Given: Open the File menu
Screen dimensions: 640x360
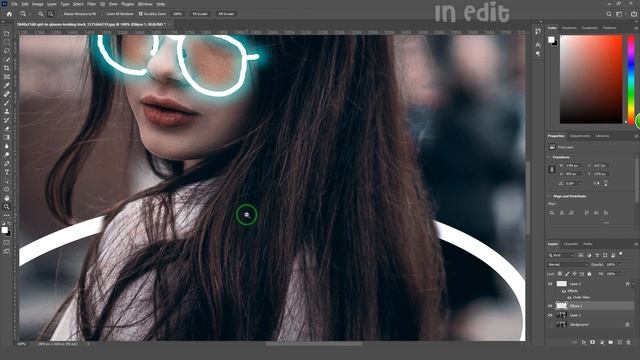Looking at the screenshot, I should pyautogui.click(x=14, y=4).
